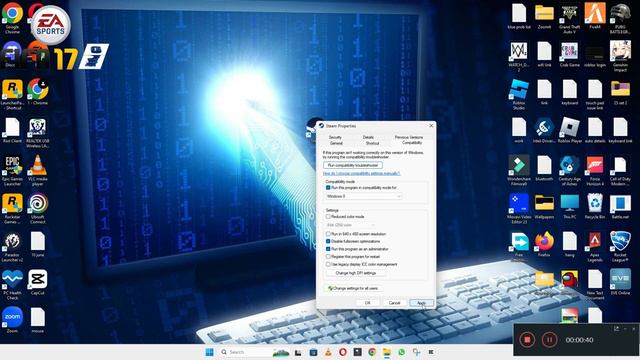This screenshot has height=360, width=640.
Task: Click Apply in Steam Properties
Action: coord(421,303)
